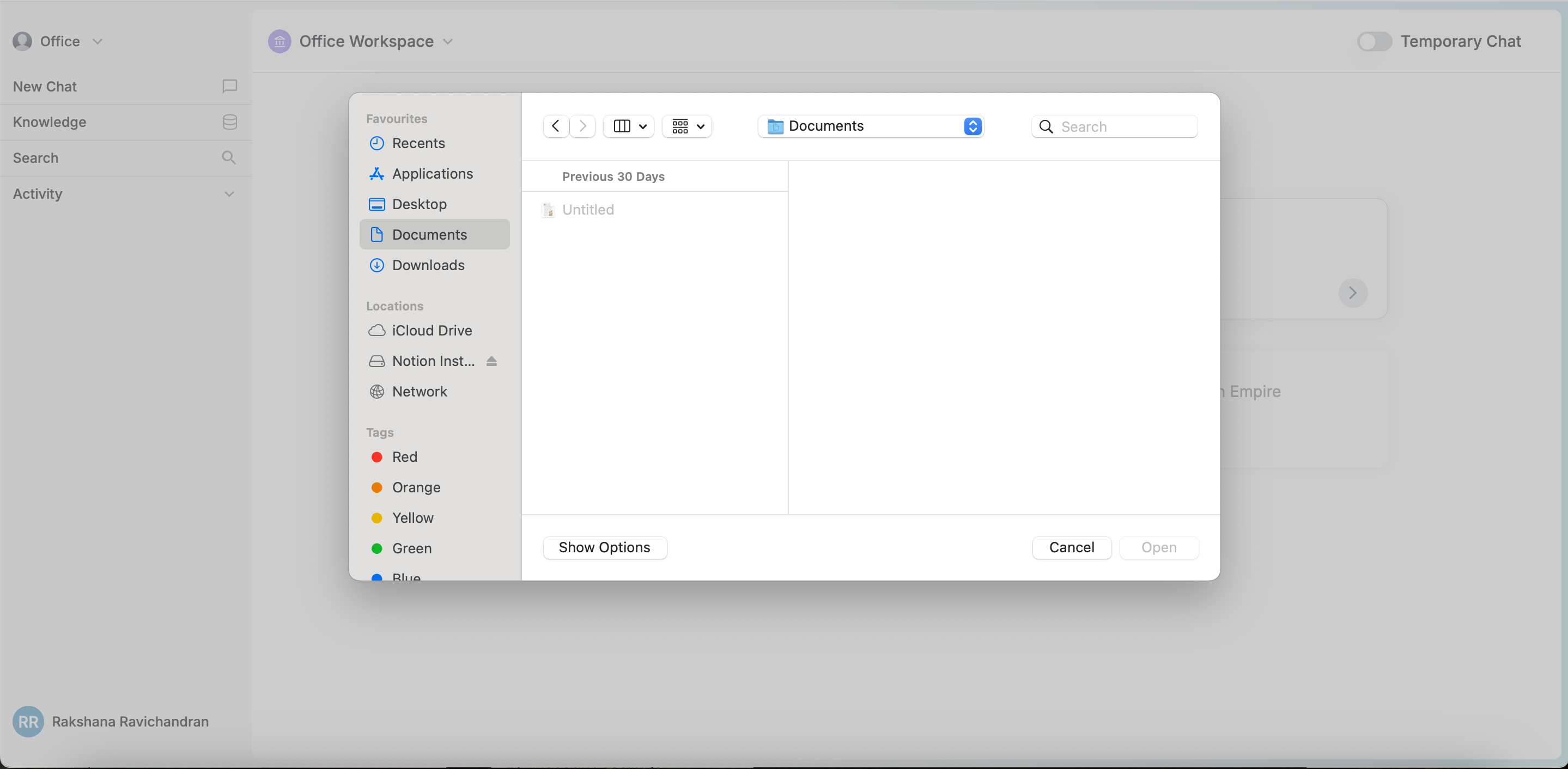Click the Applications icon in sidebar
The height and width of the screenshot is (769, 1568).
click(377, 173)
